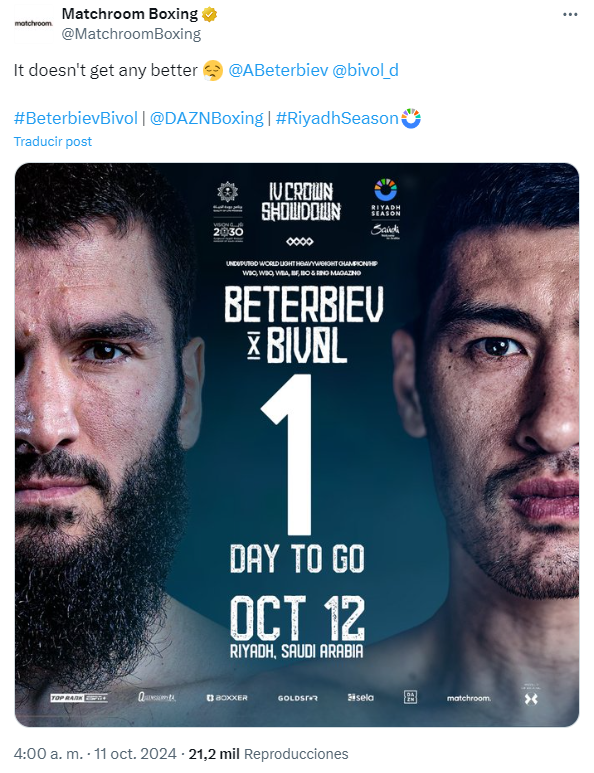Click the sela sponsor logo

point(360,698)
